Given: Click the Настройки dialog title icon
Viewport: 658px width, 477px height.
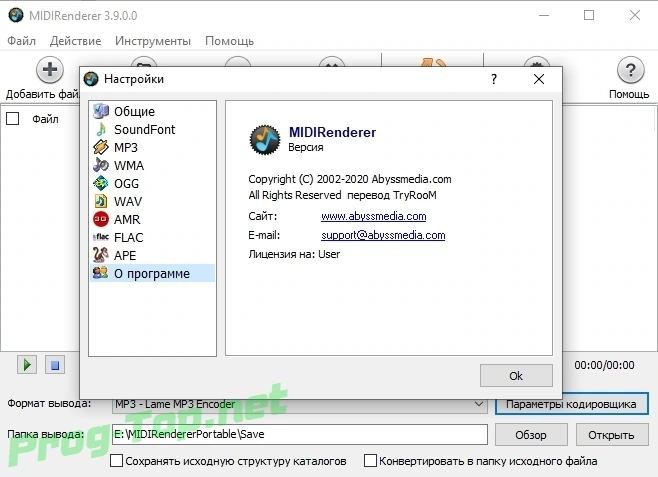Looking at the screenshot, I should pos(91,79).
